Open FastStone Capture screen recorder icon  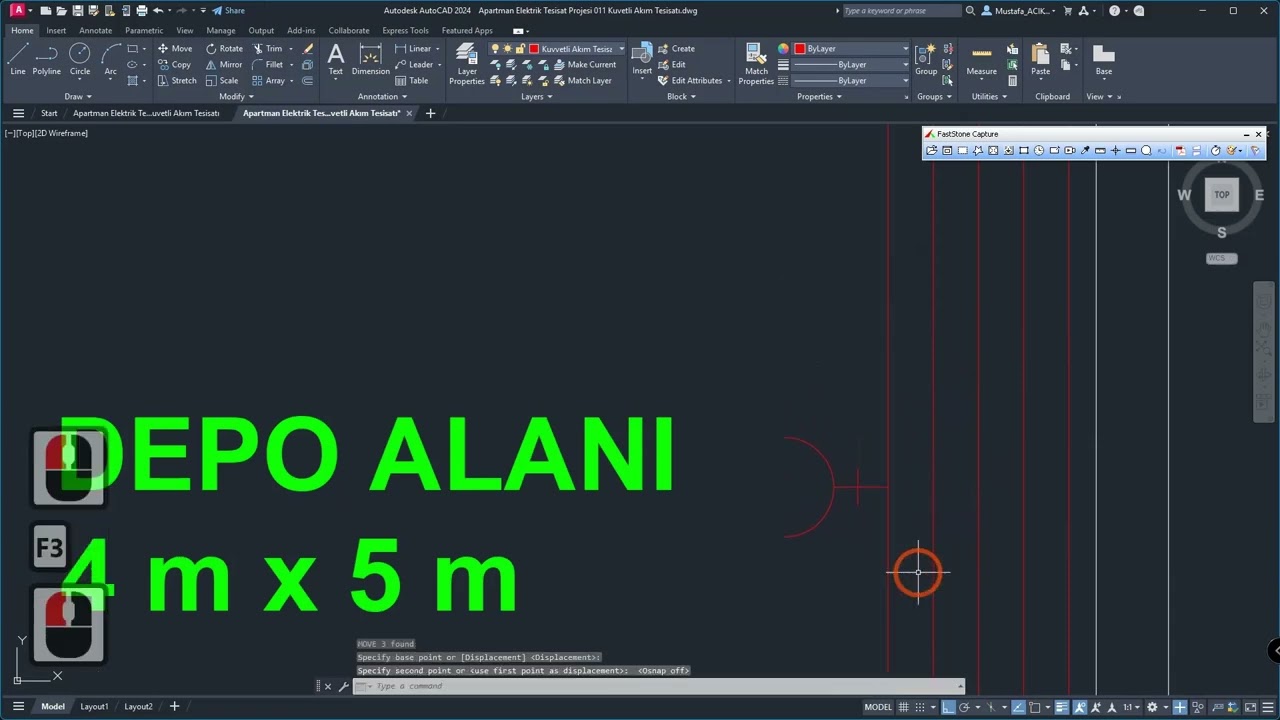click(1070, 150)
